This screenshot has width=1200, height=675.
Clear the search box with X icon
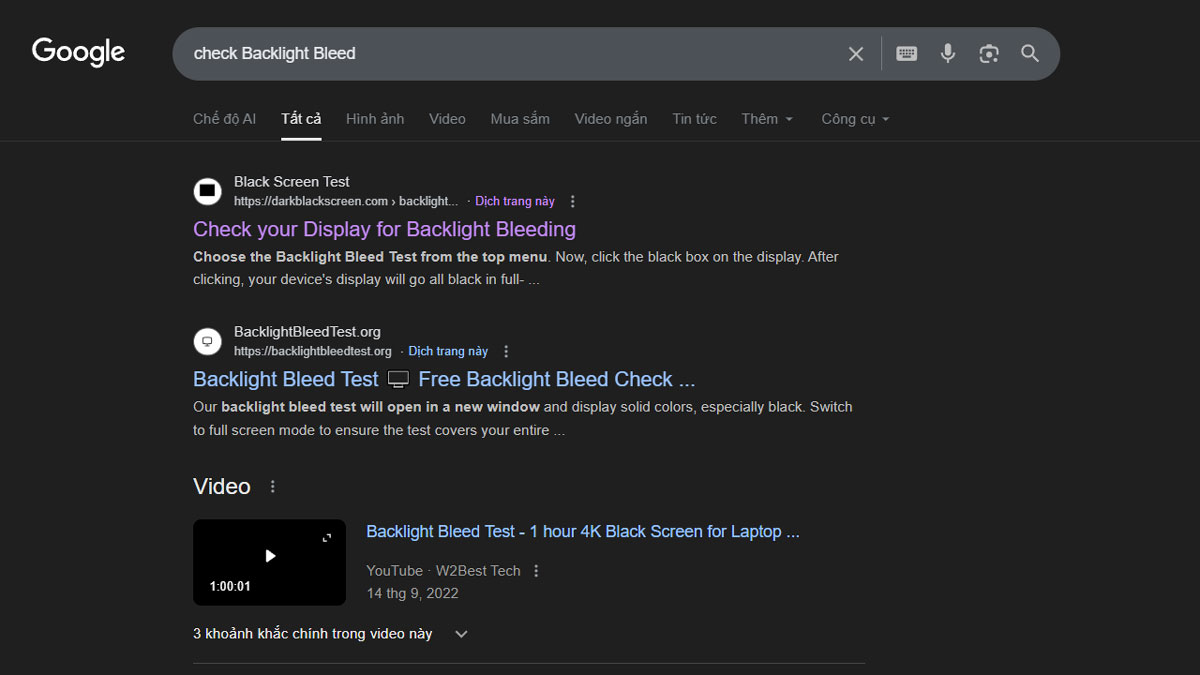pyautogui.click(x=855, y=54)
